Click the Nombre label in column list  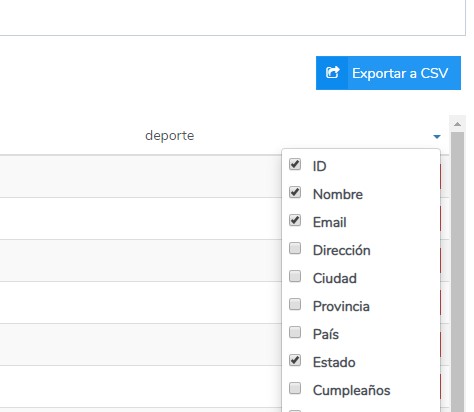click(338, 194)
